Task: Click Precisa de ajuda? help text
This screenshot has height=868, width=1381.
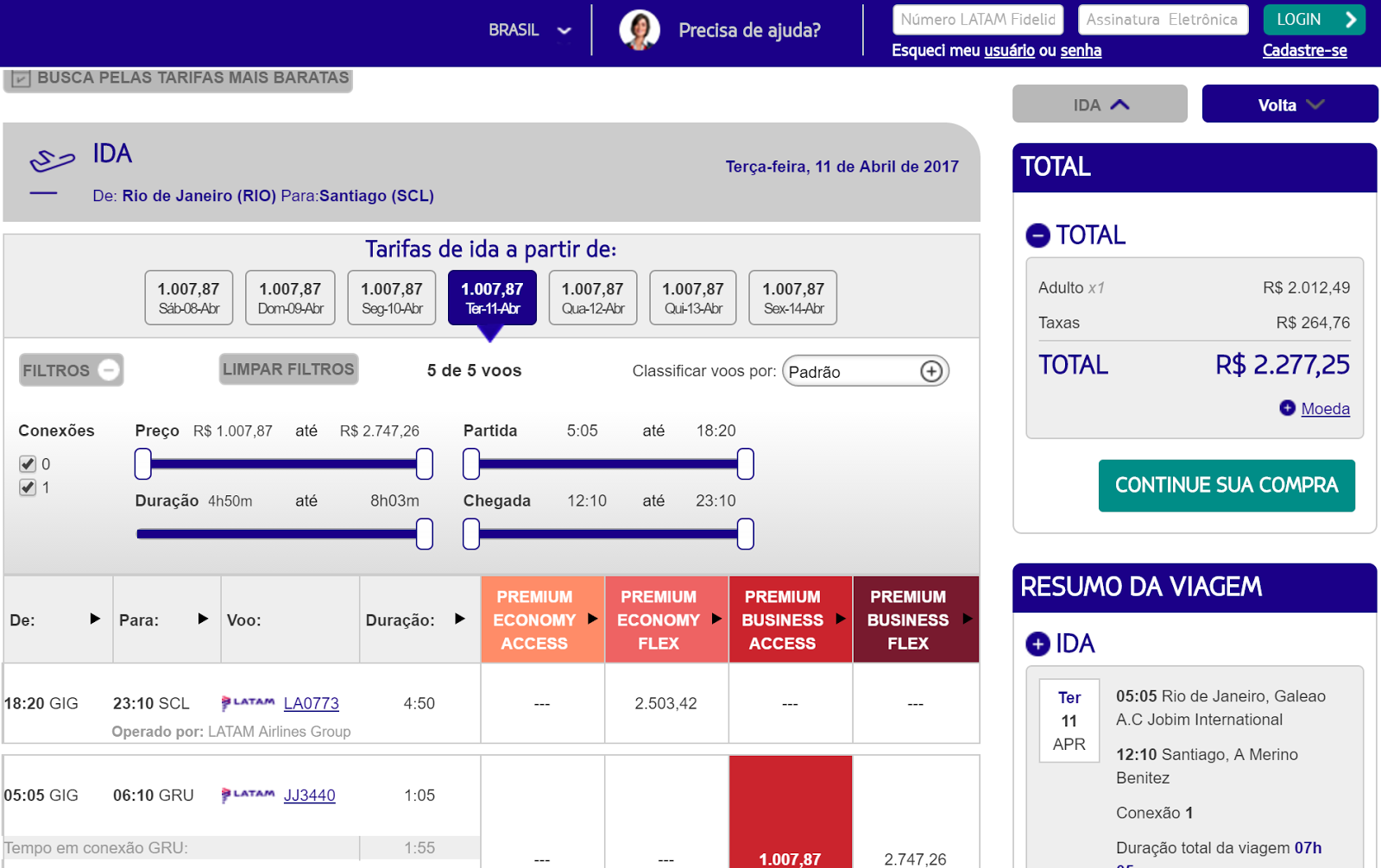Action: click(x=749, y=30)
